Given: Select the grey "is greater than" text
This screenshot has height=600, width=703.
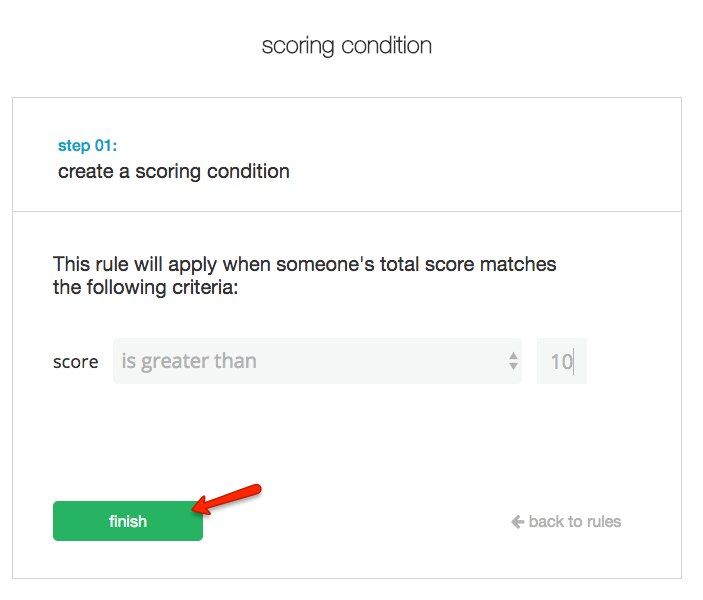Looking at the screenshot, I should pos(189,361).
